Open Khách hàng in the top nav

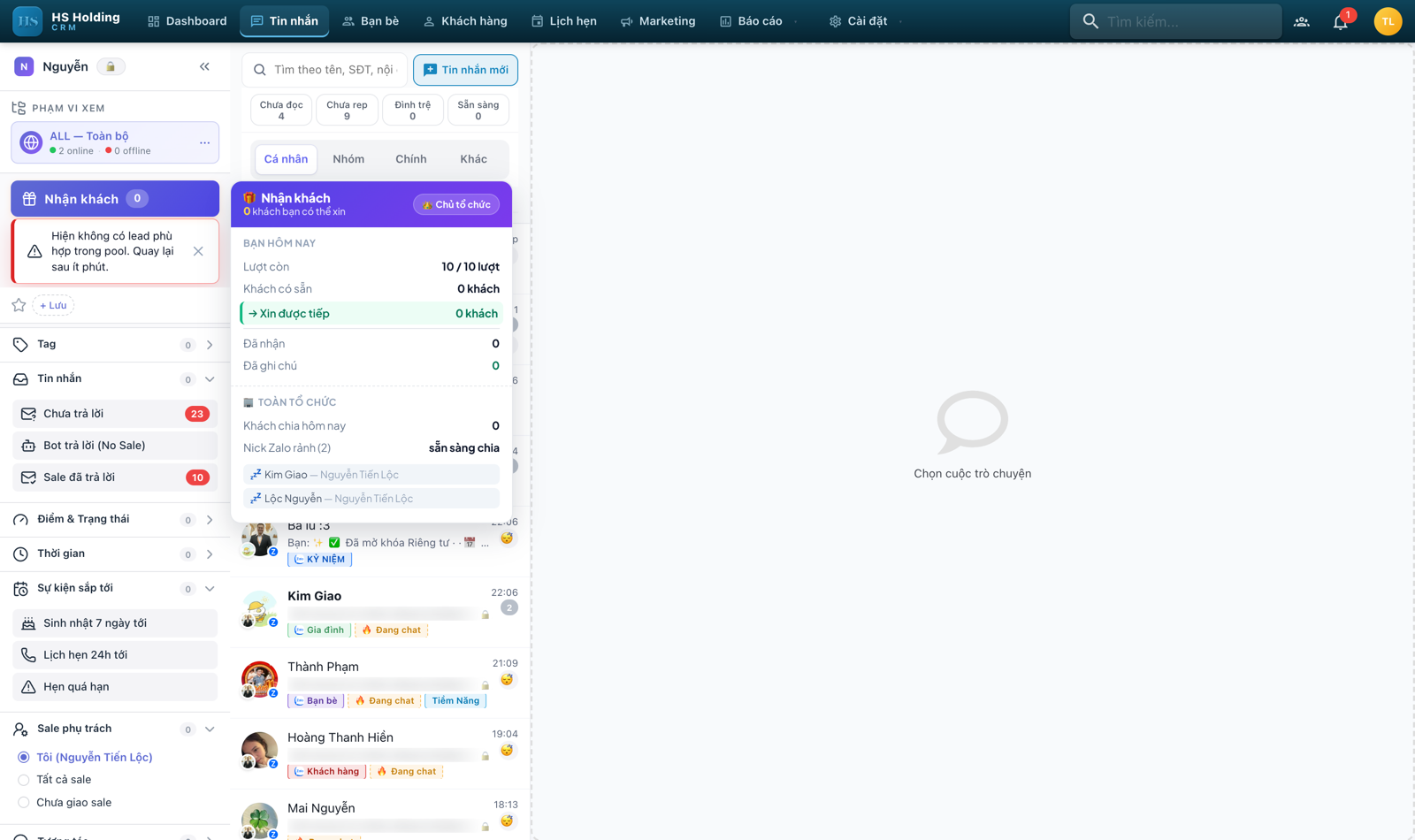point(465,21)
